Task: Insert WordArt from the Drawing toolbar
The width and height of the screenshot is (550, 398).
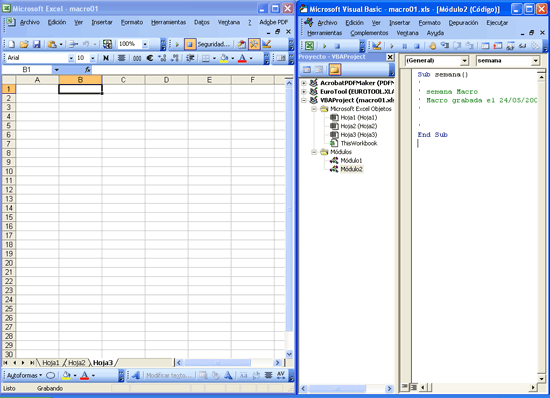Action: point(136,376)
